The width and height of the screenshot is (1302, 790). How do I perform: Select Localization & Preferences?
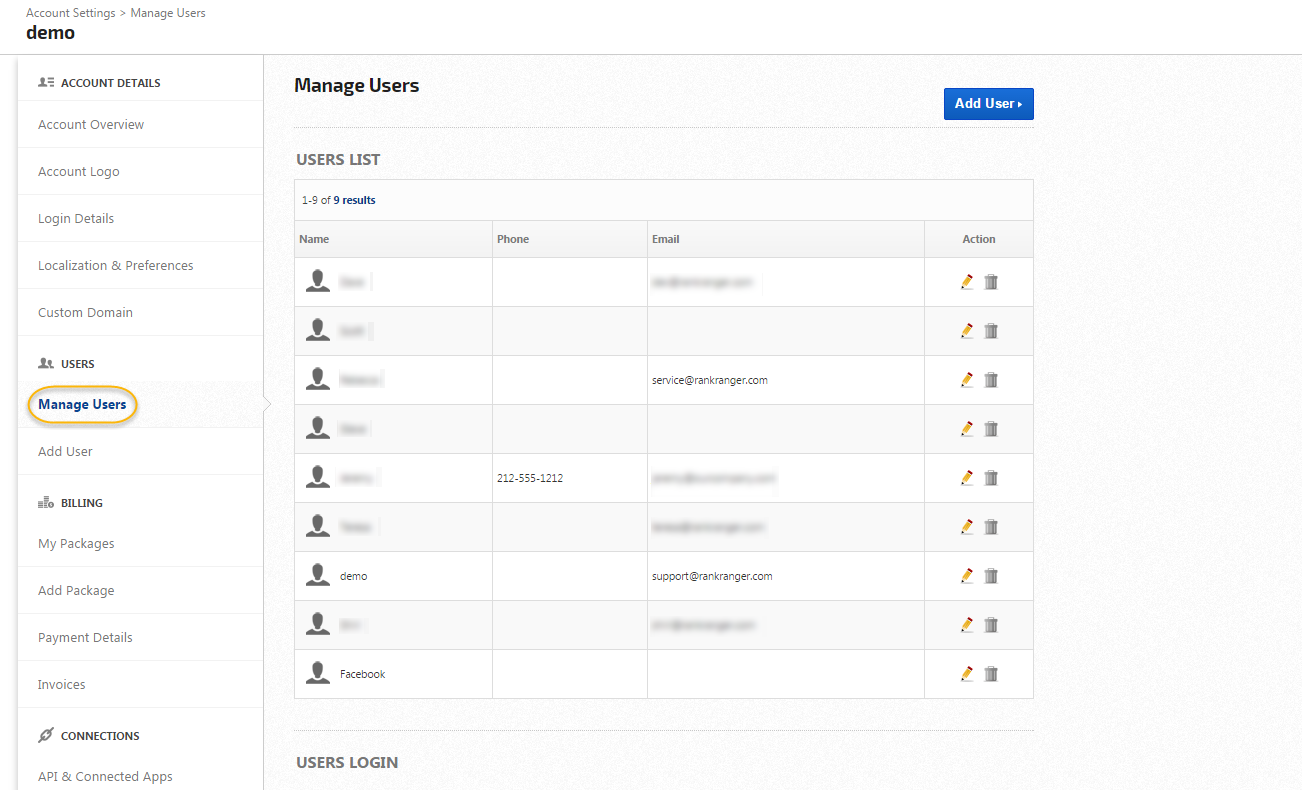(x=116, y=266)
